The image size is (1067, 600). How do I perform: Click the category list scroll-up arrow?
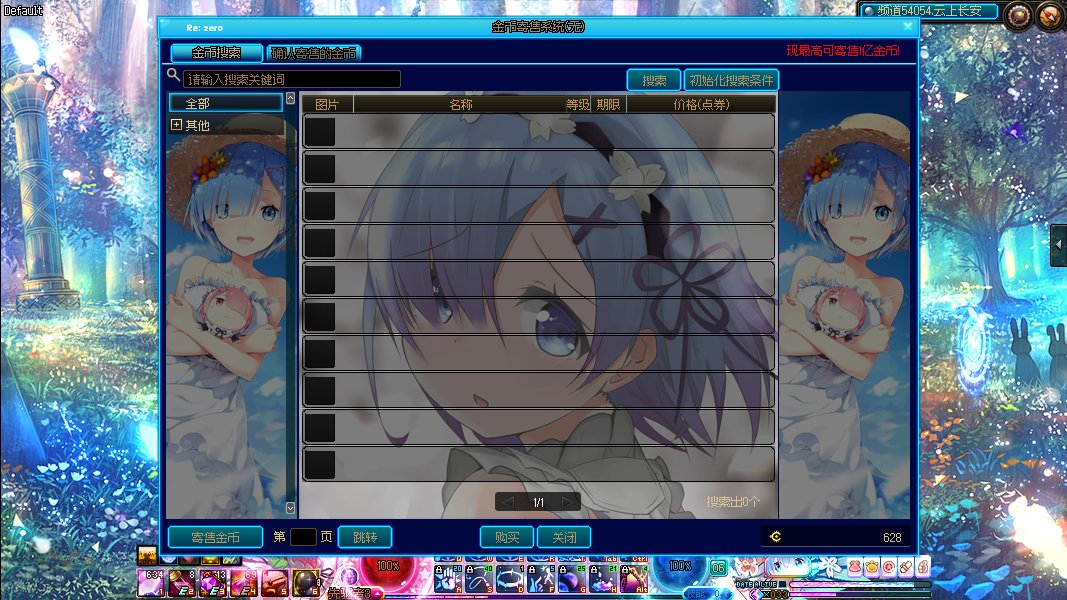coord(291,99)
